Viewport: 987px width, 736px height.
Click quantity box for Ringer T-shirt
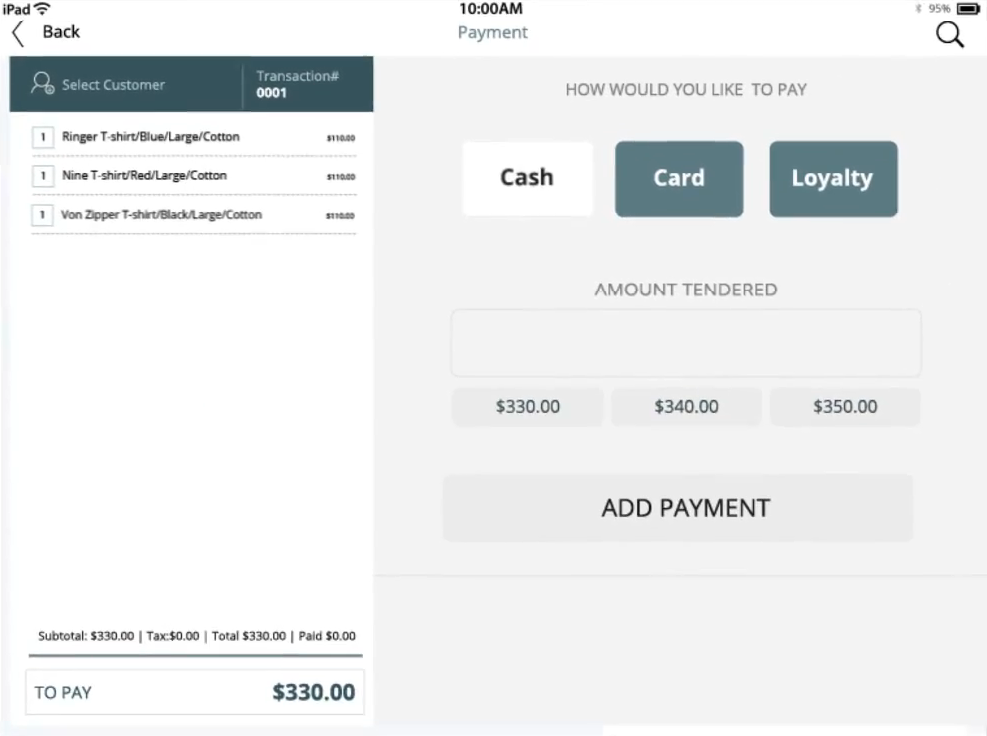43,137
